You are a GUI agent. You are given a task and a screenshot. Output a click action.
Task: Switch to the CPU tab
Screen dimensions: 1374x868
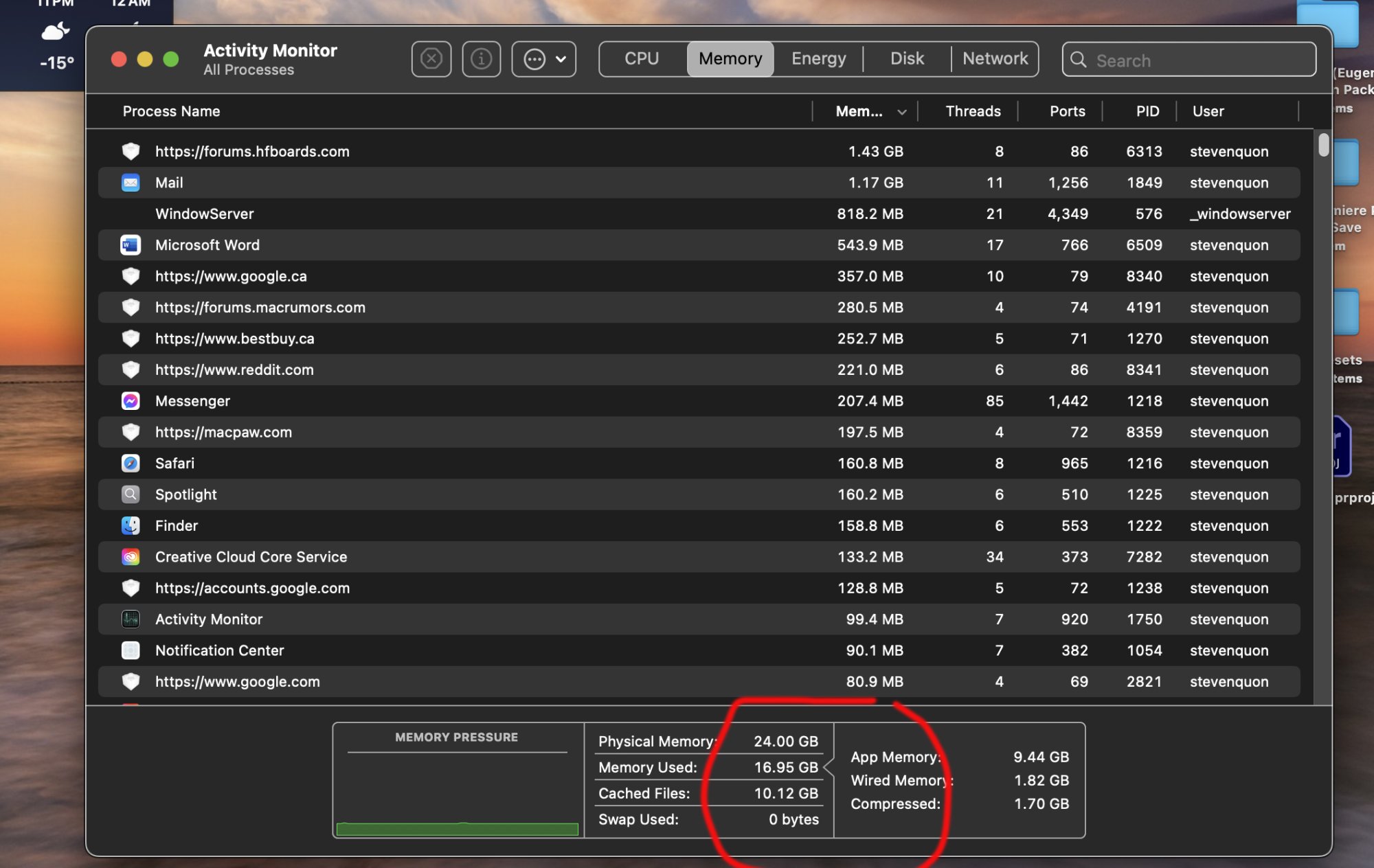click(x=640, y=58)
